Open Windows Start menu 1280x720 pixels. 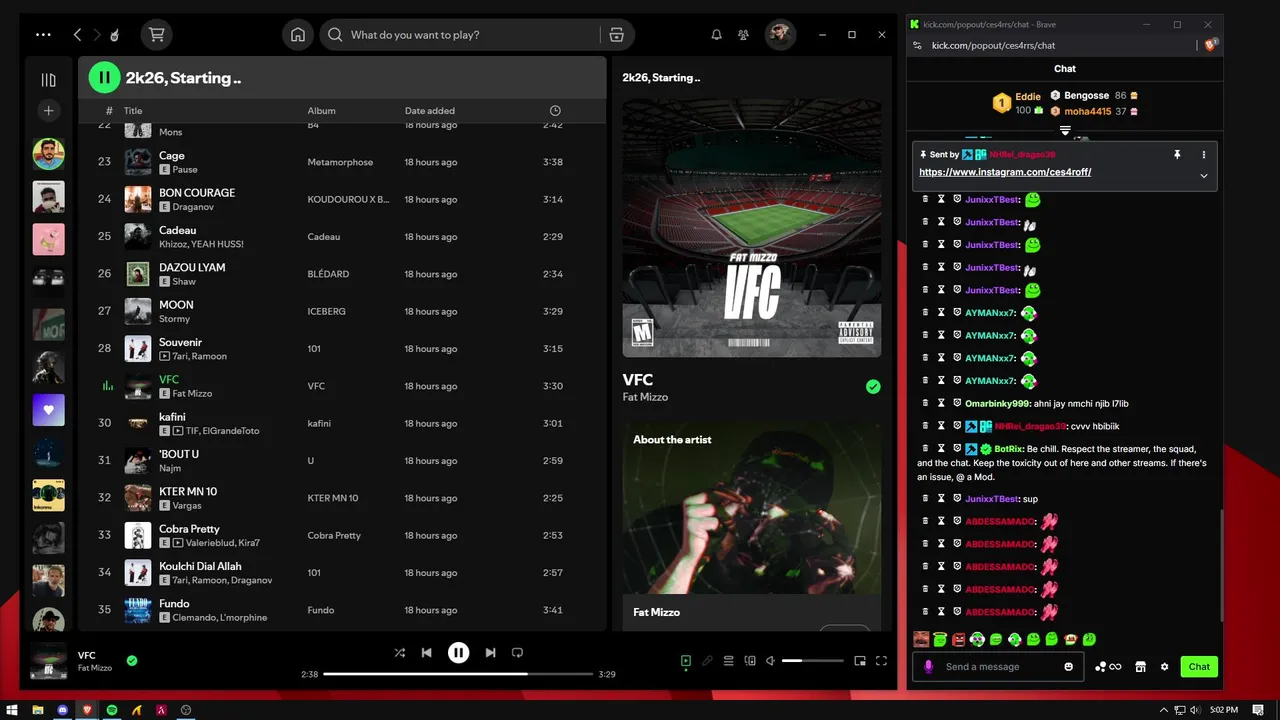point(12,710)
